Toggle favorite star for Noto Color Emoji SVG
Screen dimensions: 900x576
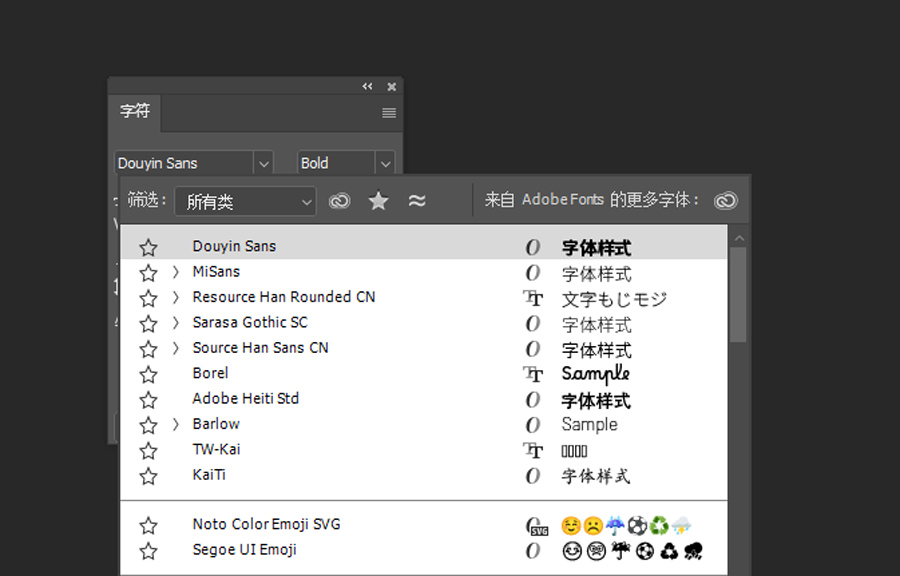149,525
